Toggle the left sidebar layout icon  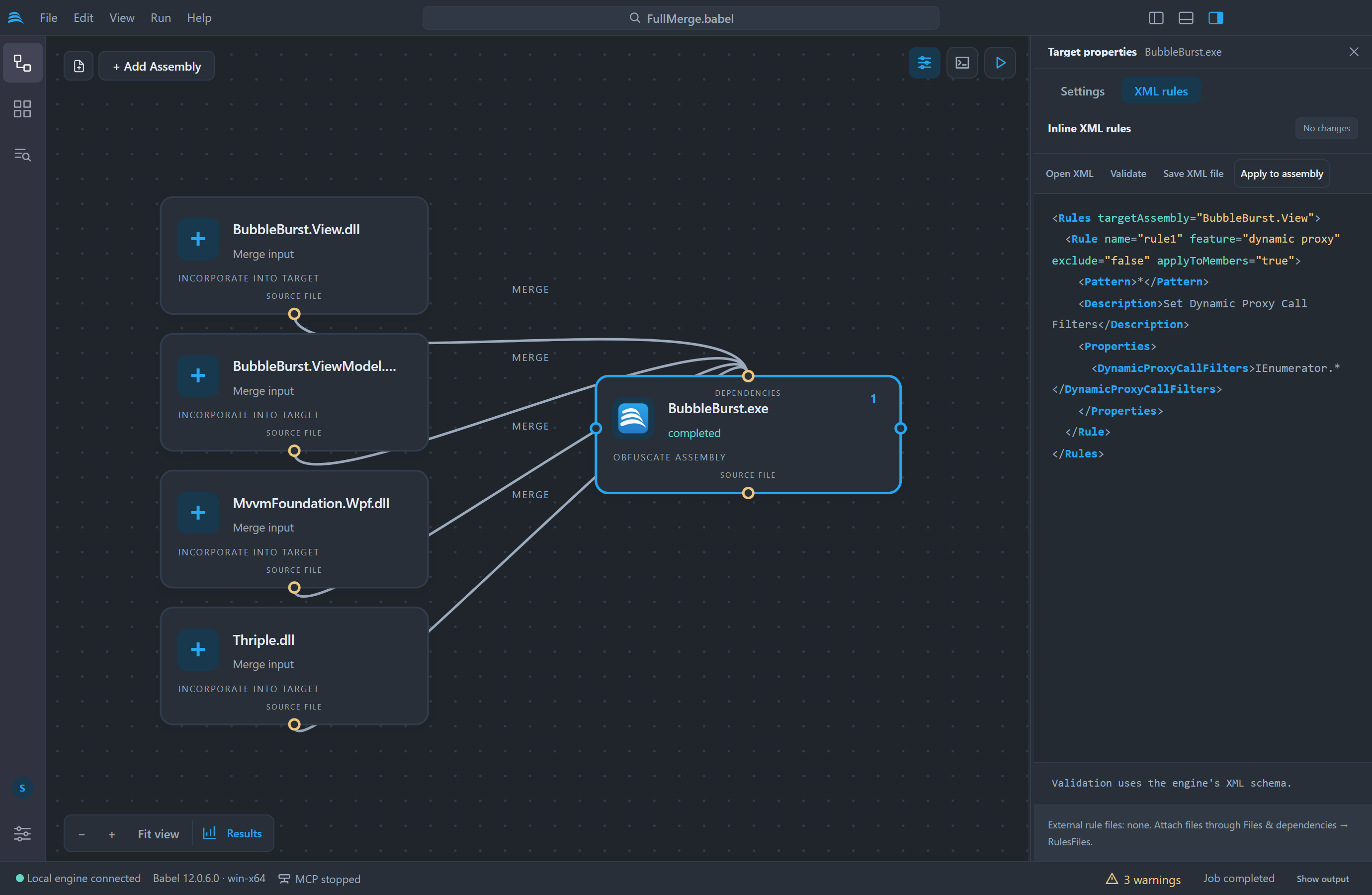(1156, 18)
